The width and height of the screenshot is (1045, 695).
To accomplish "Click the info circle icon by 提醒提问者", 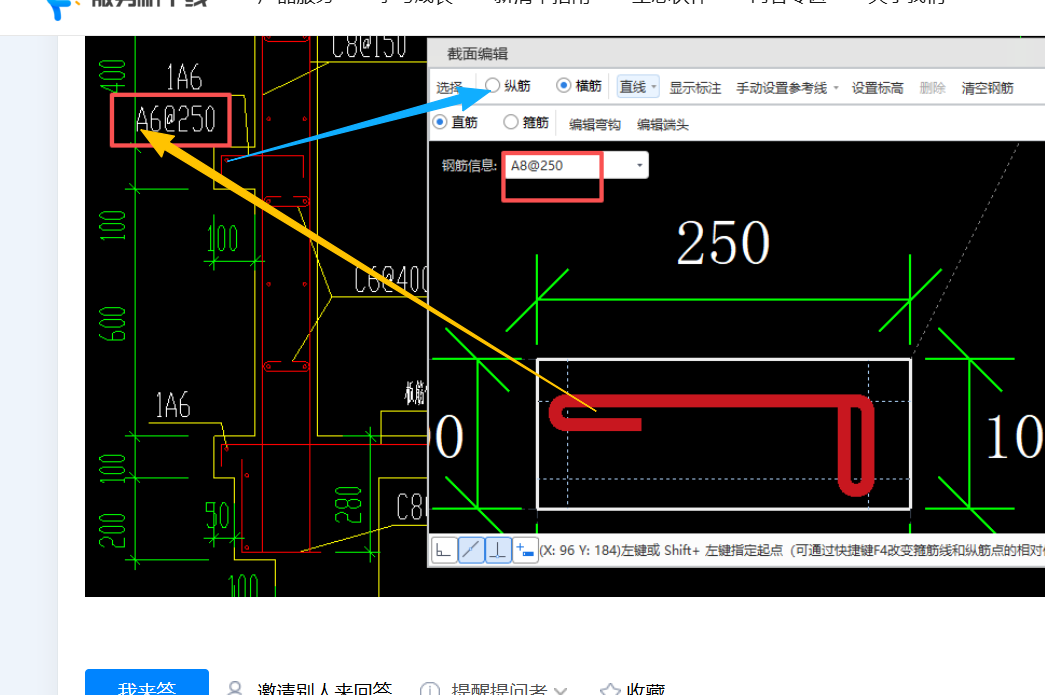I will coord(430,690).
